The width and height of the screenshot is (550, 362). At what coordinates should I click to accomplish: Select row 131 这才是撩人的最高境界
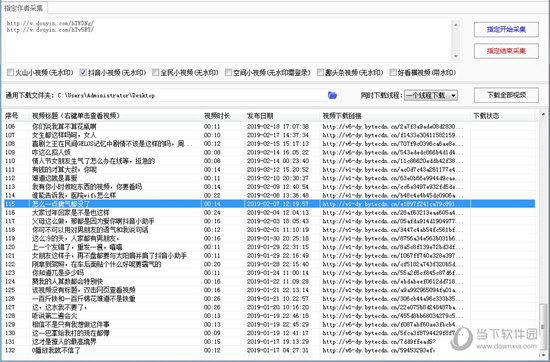269,341
